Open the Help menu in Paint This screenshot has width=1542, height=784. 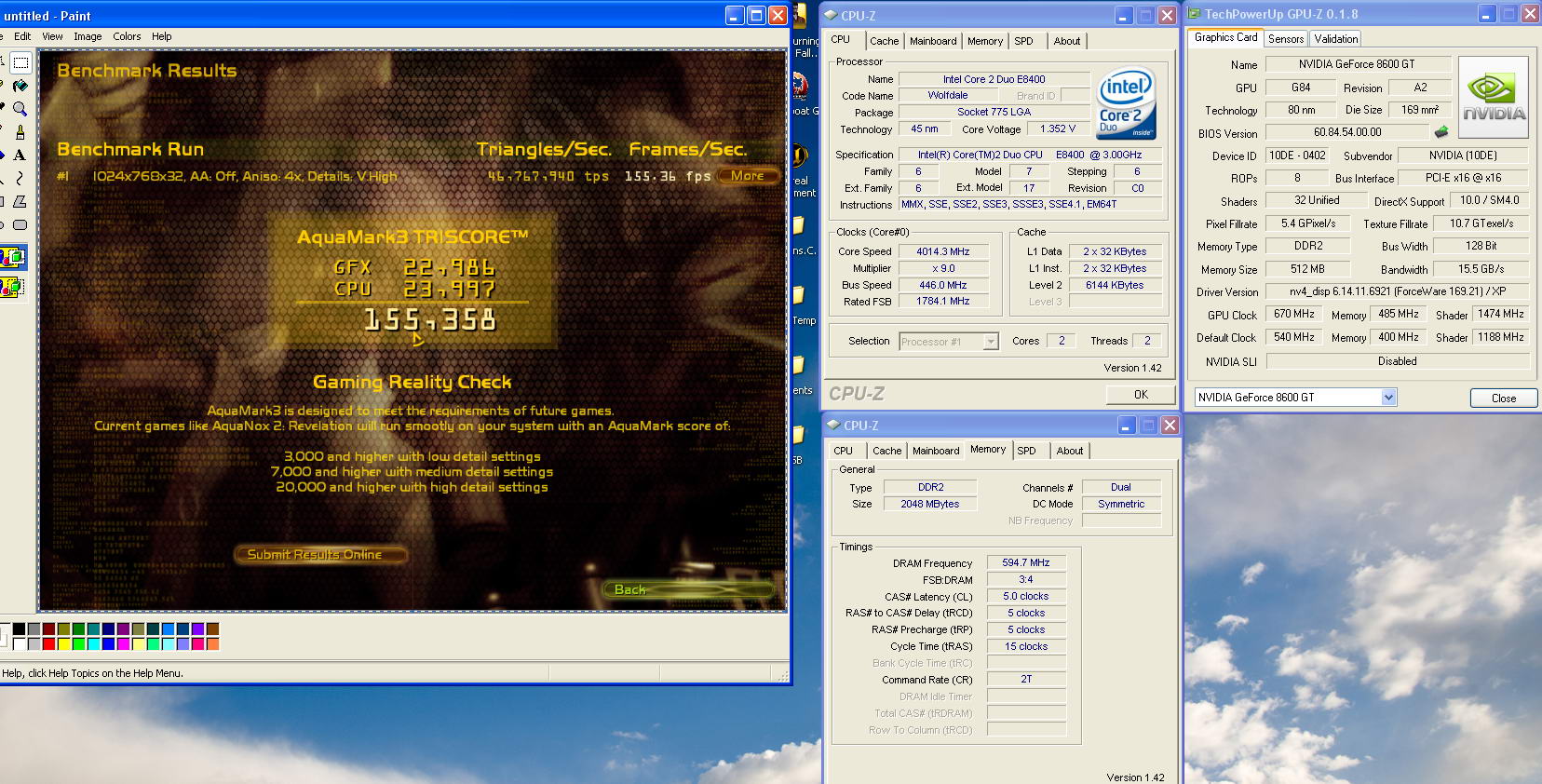(x=161, y=36)
